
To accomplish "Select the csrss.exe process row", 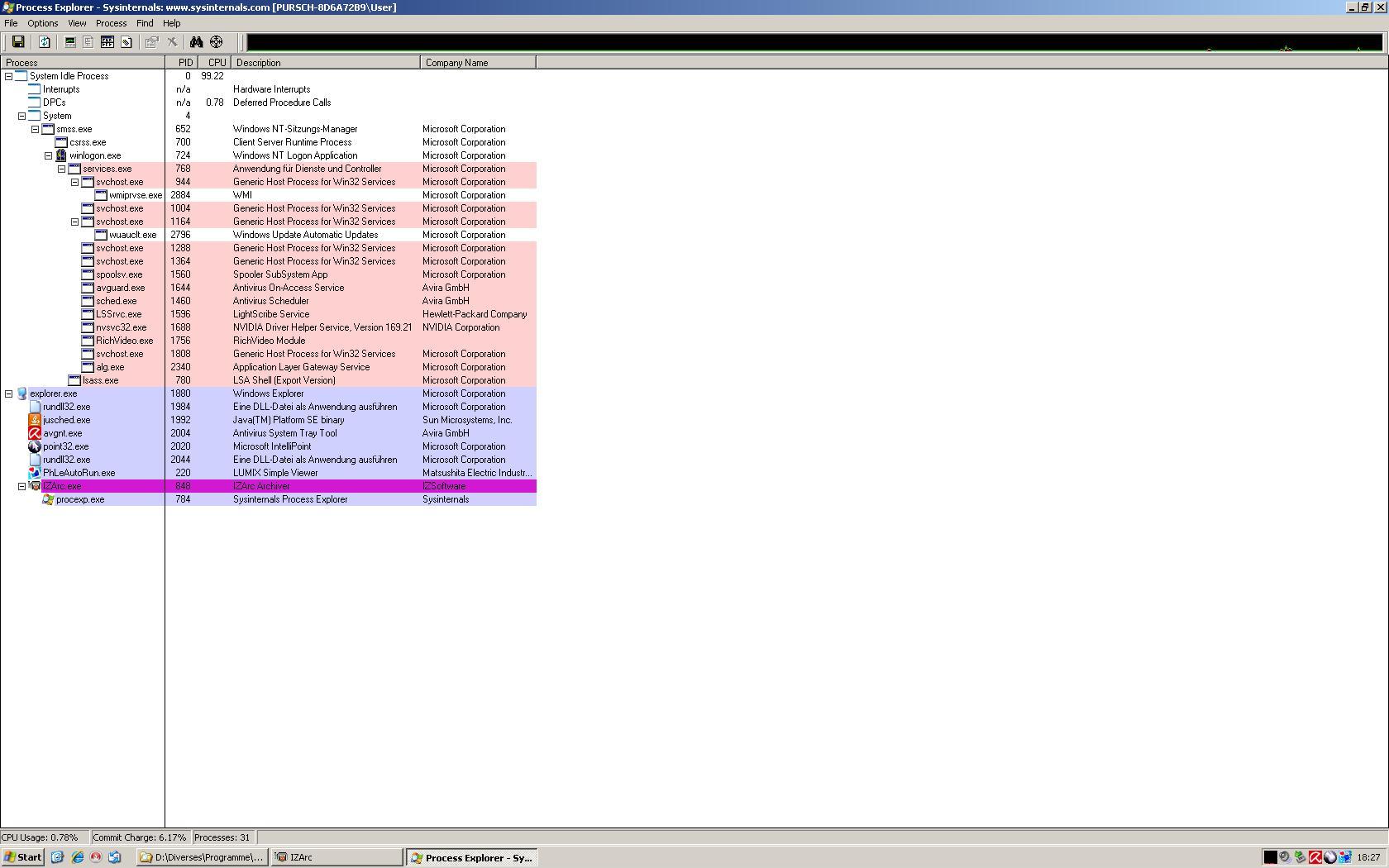I will point(269,142).
